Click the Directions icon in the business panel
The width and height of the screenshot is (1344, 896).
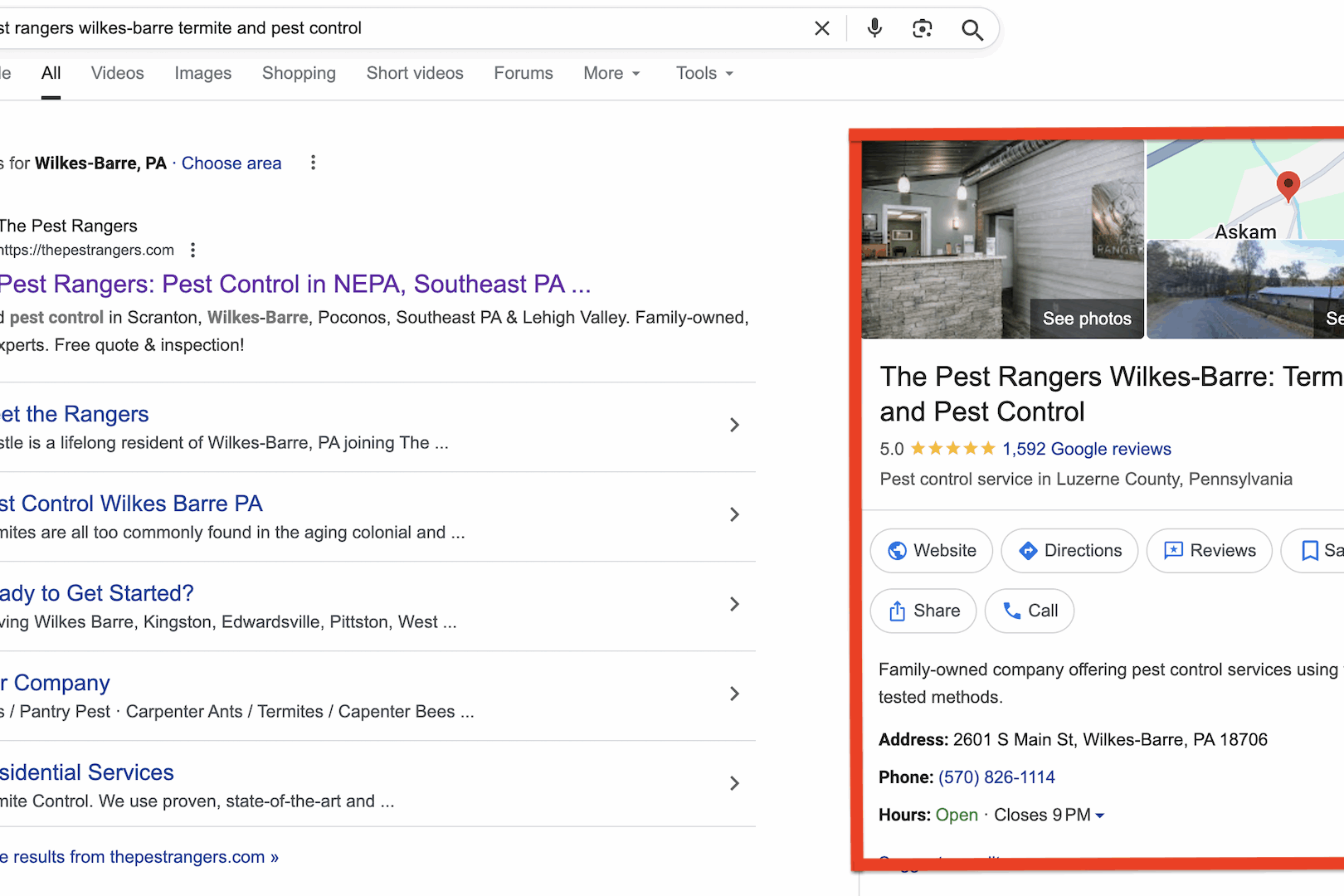pos(1028,550)
